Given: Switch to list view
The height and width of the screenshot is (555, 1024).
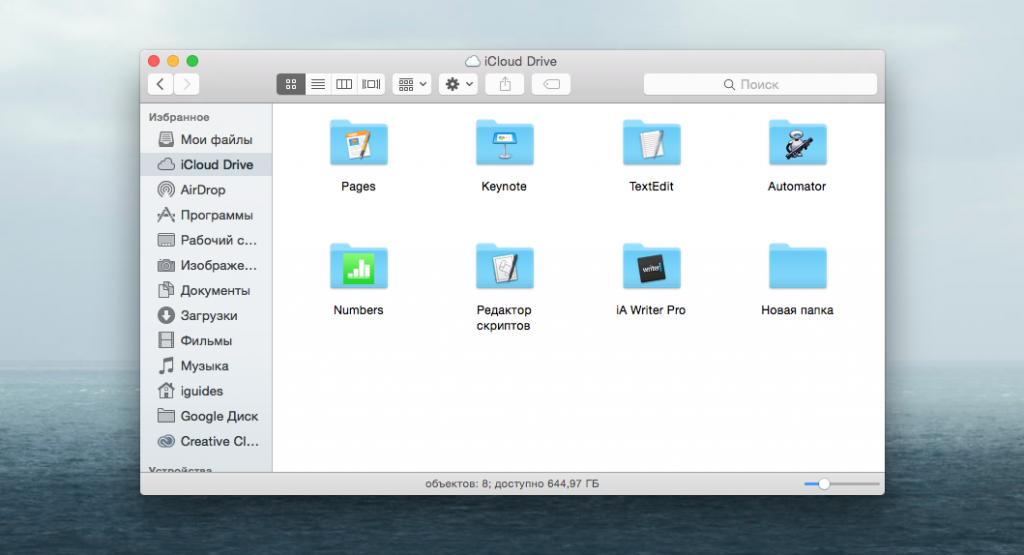Looking at the screenshot, I should (318, 84).
